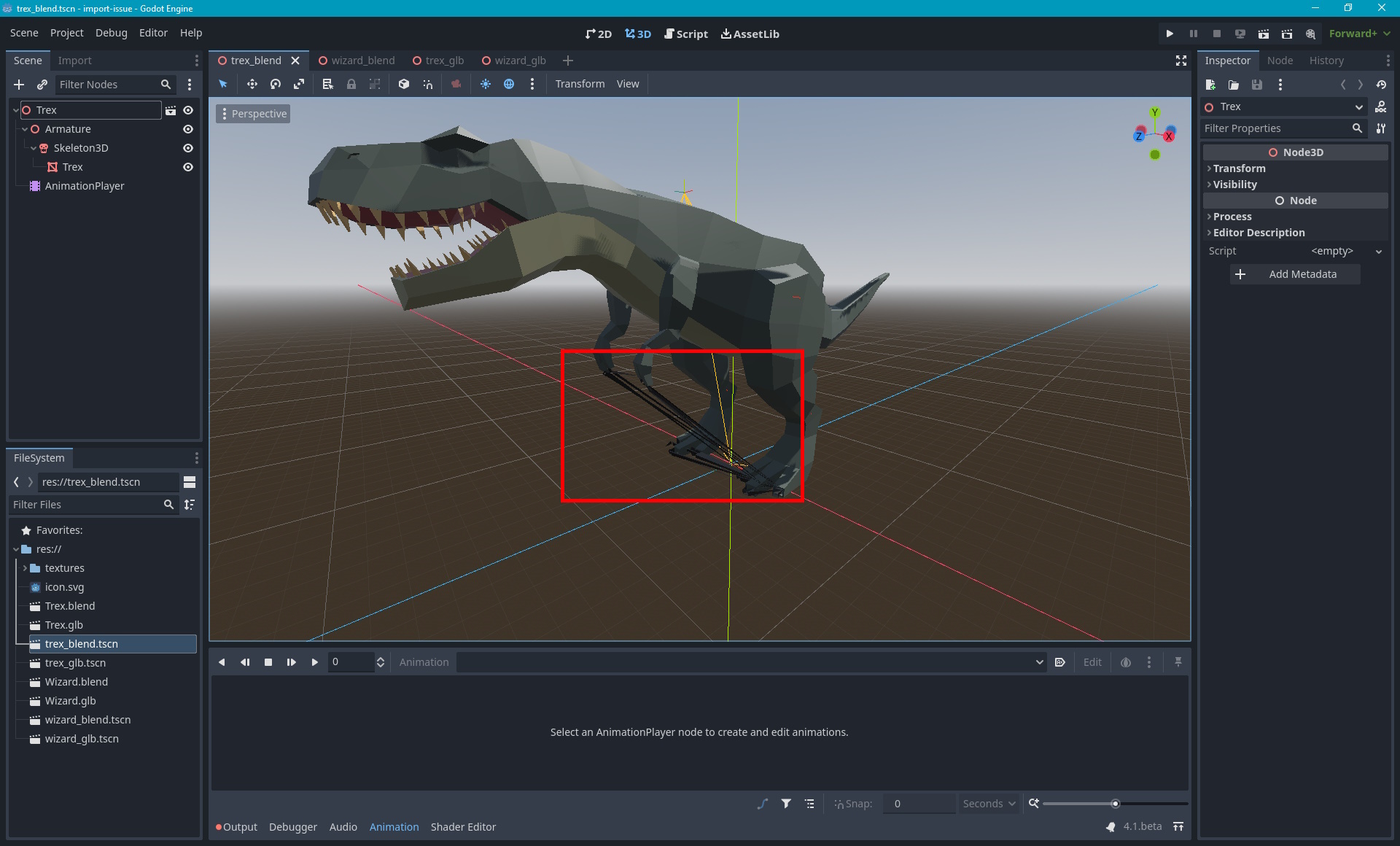Open the Script assignment dropdown in Inspector
Image resolution: width=1400 pixels, height=846 pixels.
click(x=1379, y=251)
